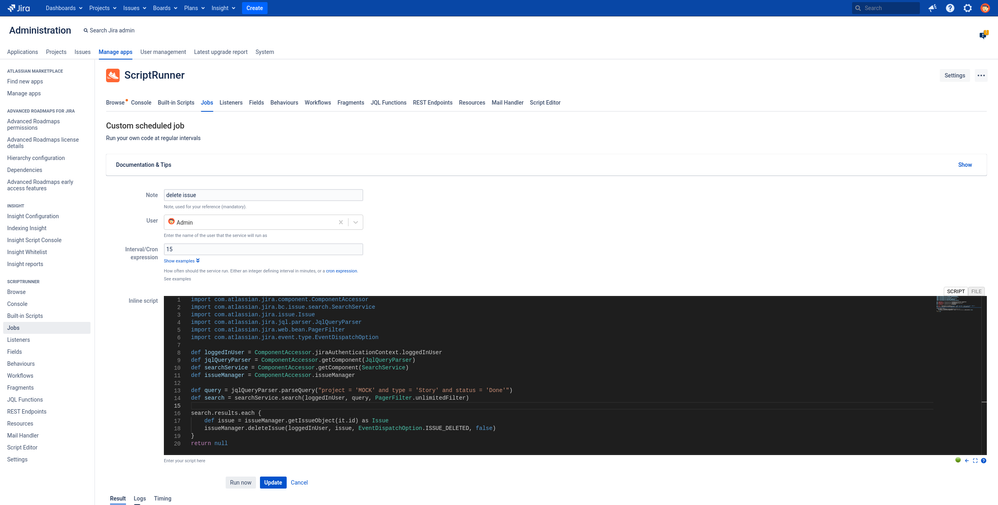Image resolution: width=998 pixels, height=505 pixels.
Task: Click the Note input field
Action: point(264,195)
